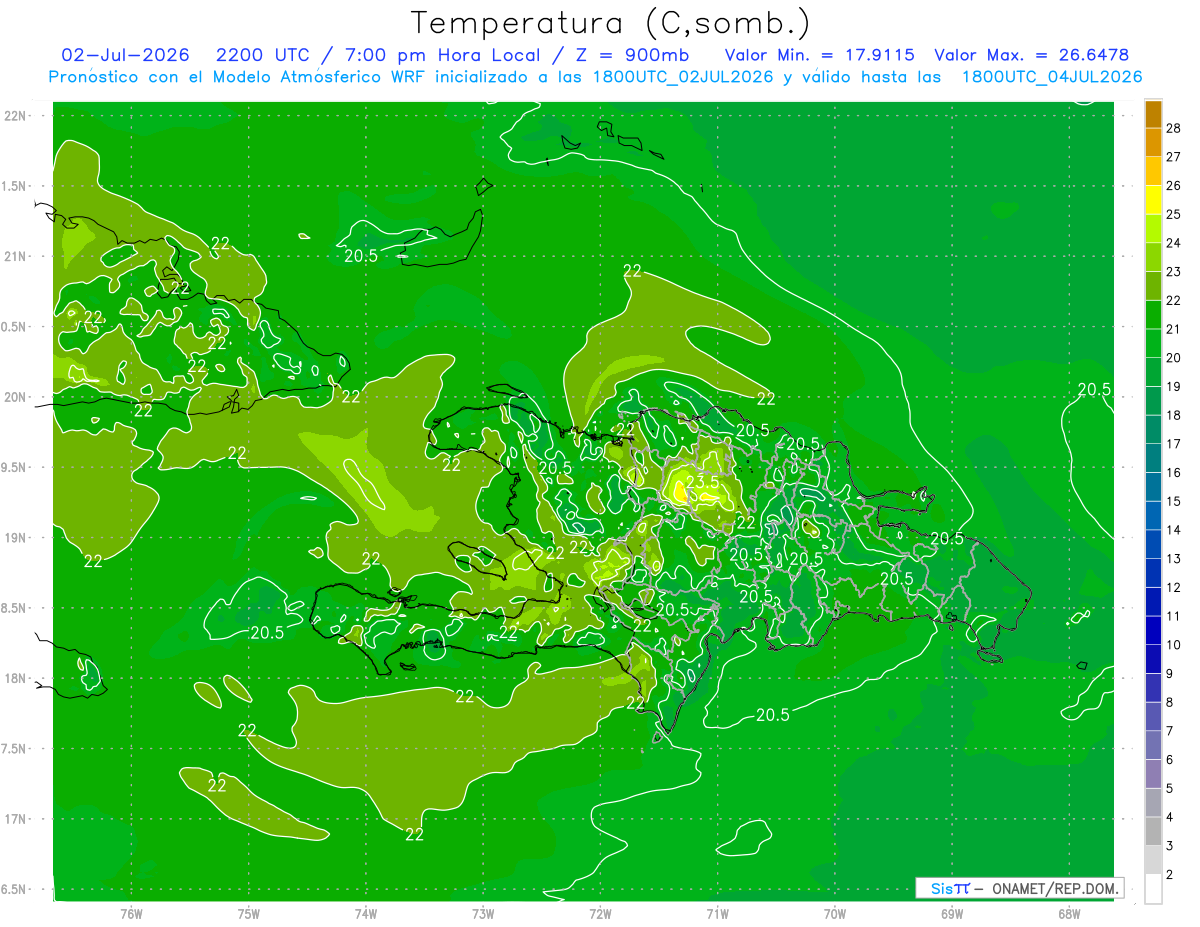
Task: Click color scale label '7'
Action: tap(1170, 731)
